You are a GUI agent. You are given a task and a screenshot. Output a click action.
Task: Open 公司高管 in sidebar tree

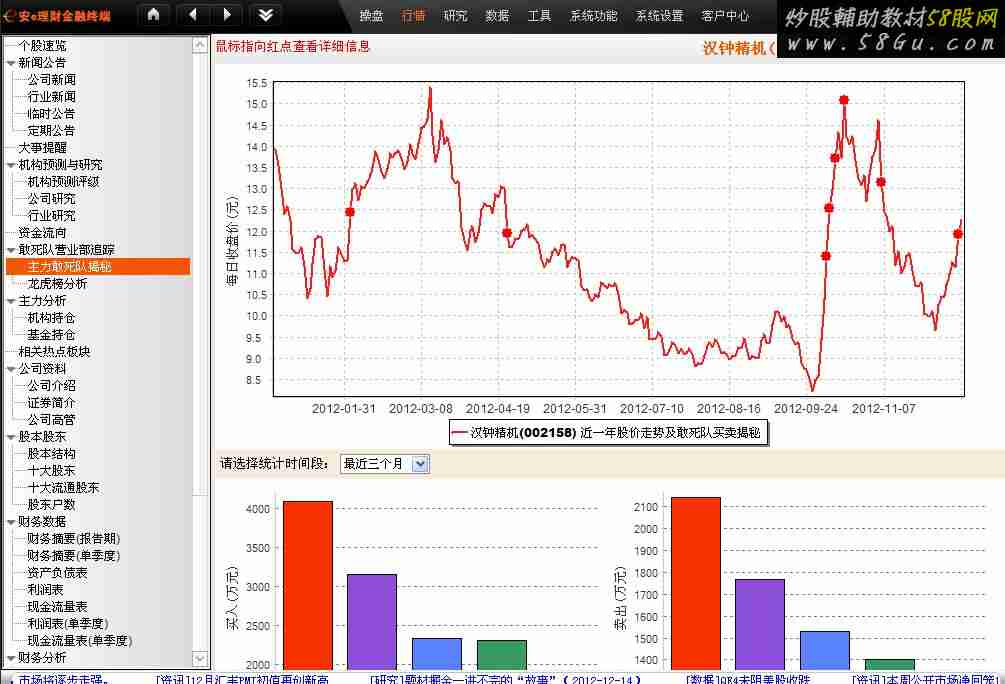(x=51, y=420)
